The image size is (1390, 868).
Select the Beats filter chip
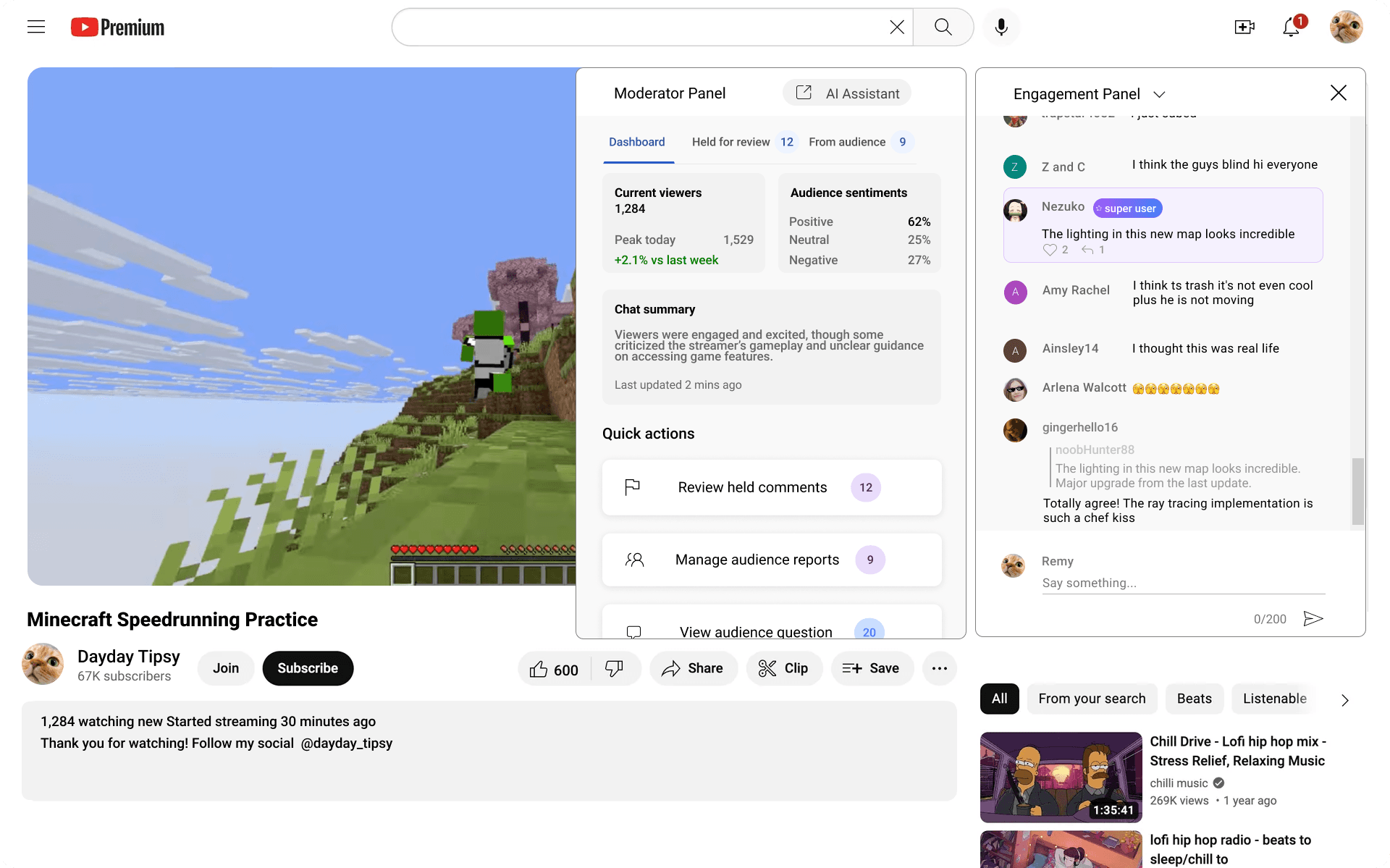click(x=1194, y=699)
